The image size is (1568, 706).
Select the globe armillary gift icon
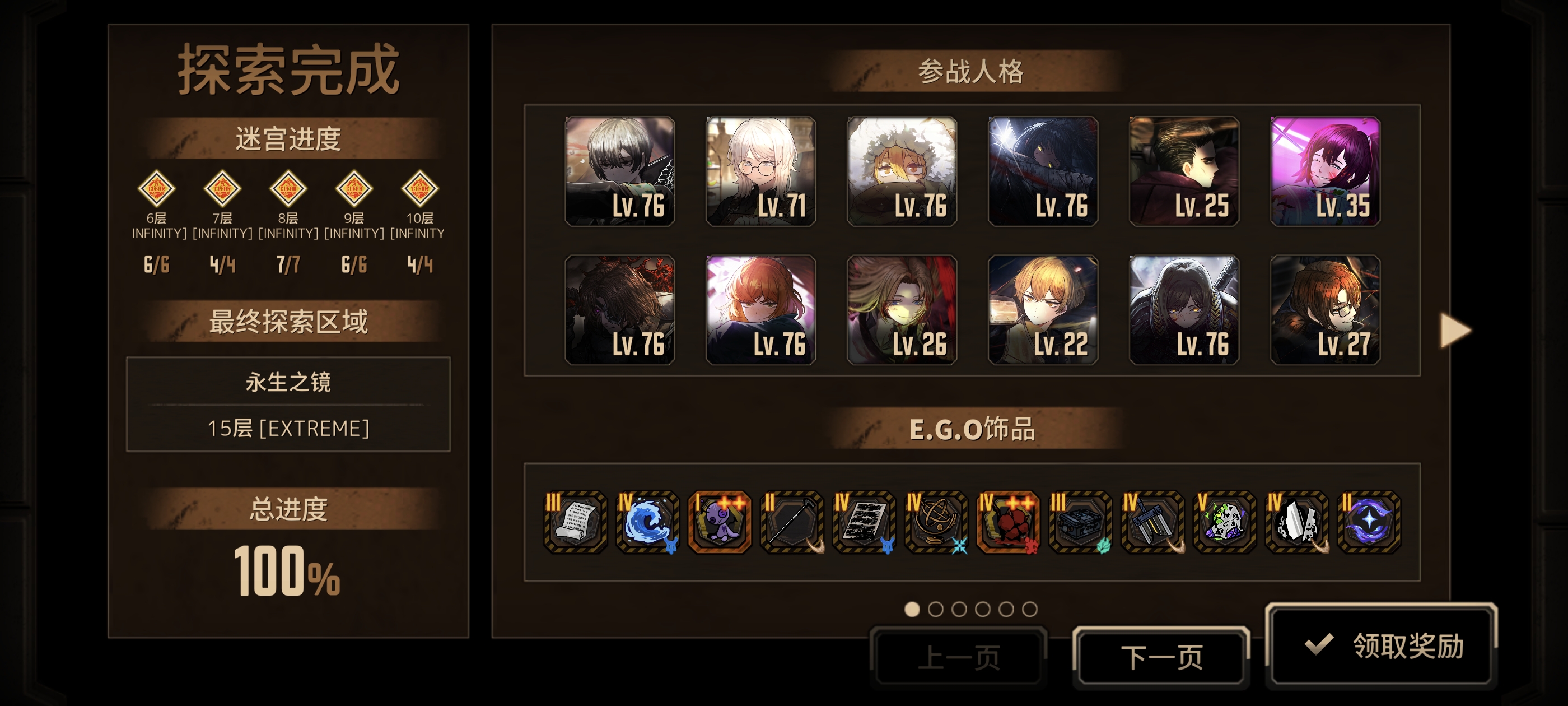936,522
